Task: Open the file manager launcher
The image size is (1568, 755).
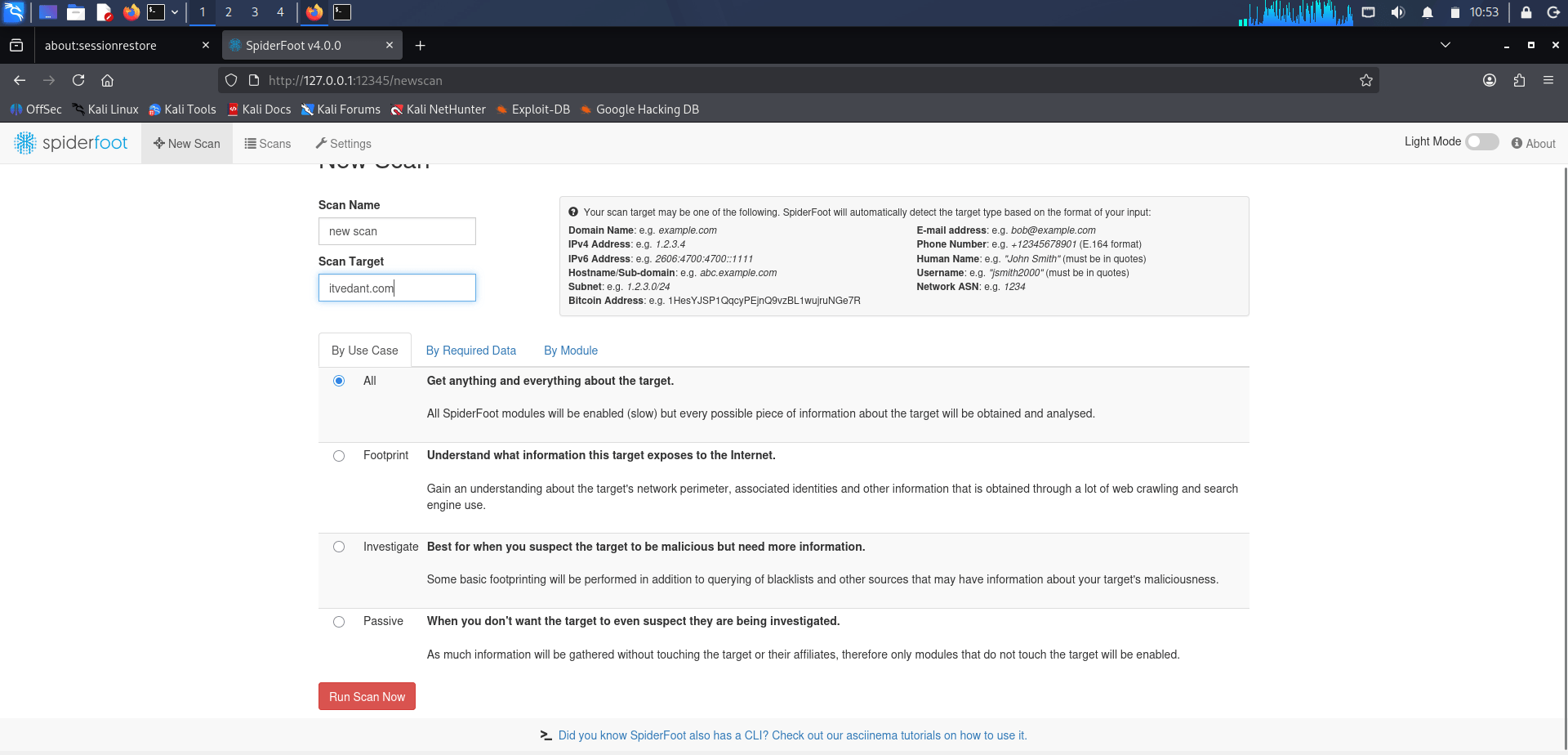Action: [76, 12]
